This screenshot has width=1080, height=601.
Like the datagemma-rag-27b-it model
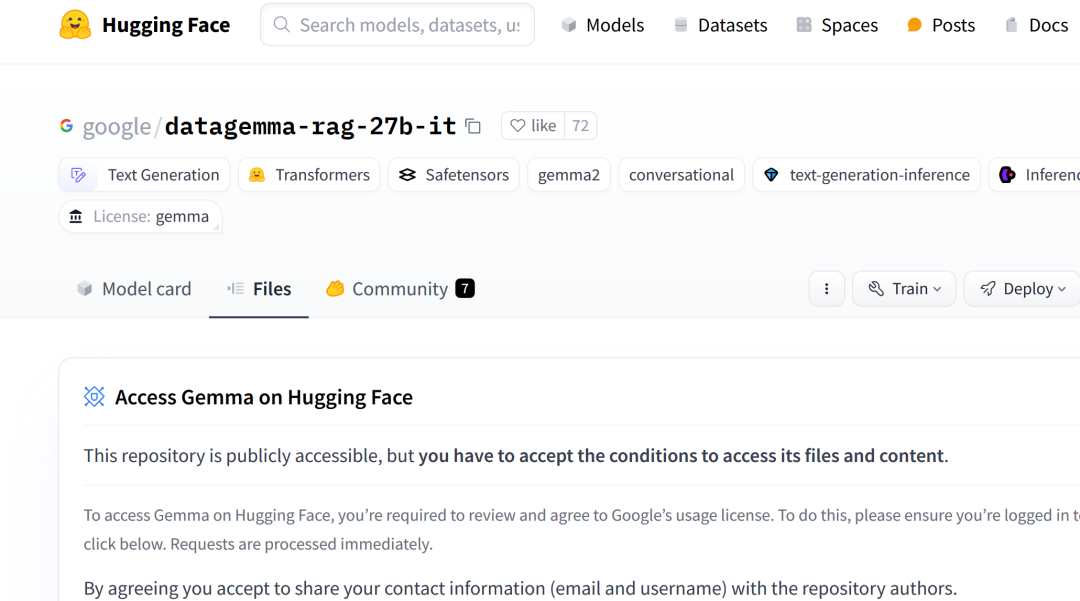(533, 126)
